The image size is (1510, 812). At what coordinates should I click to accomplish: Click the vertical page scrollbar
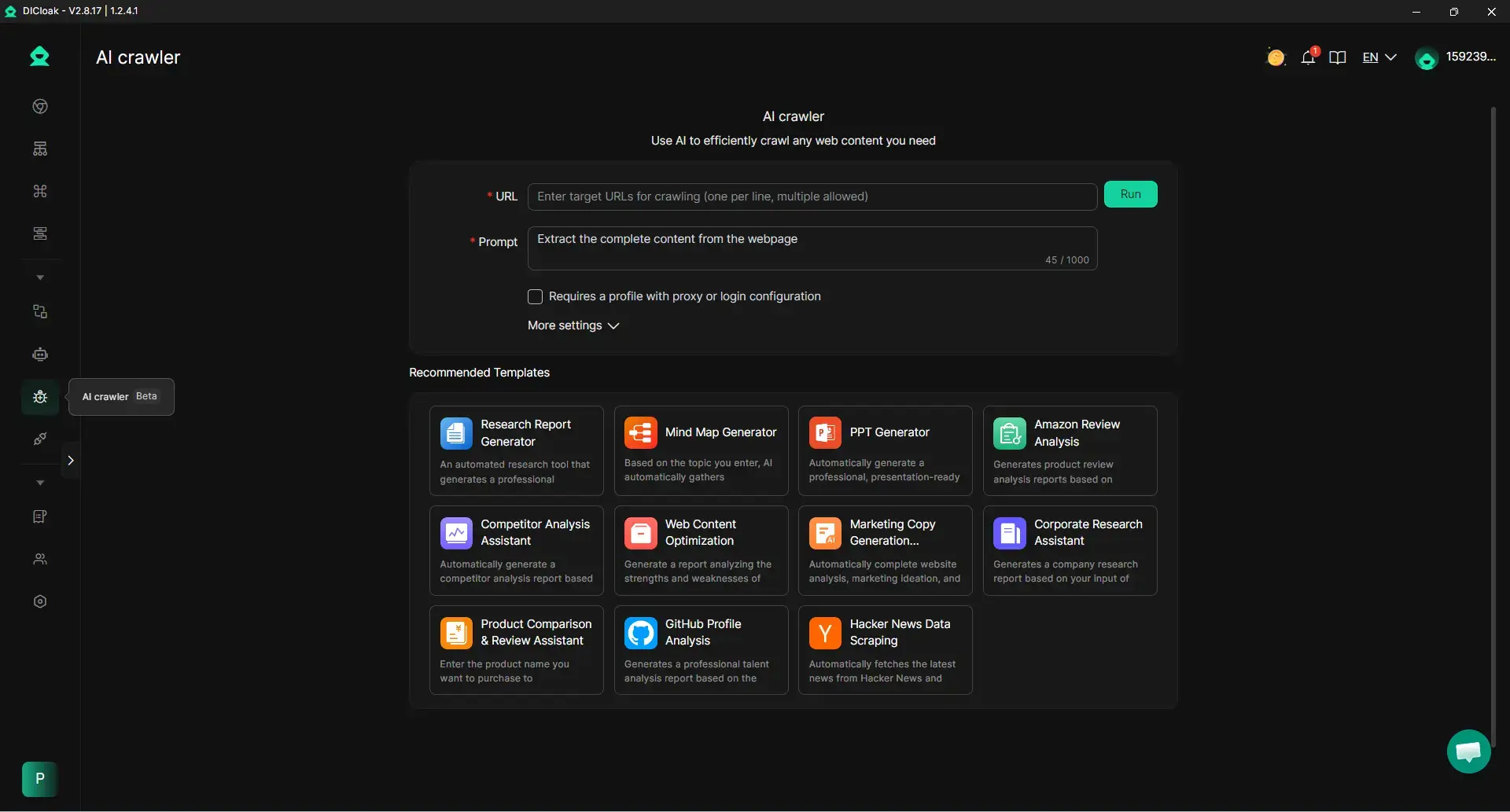[1493, 424]
